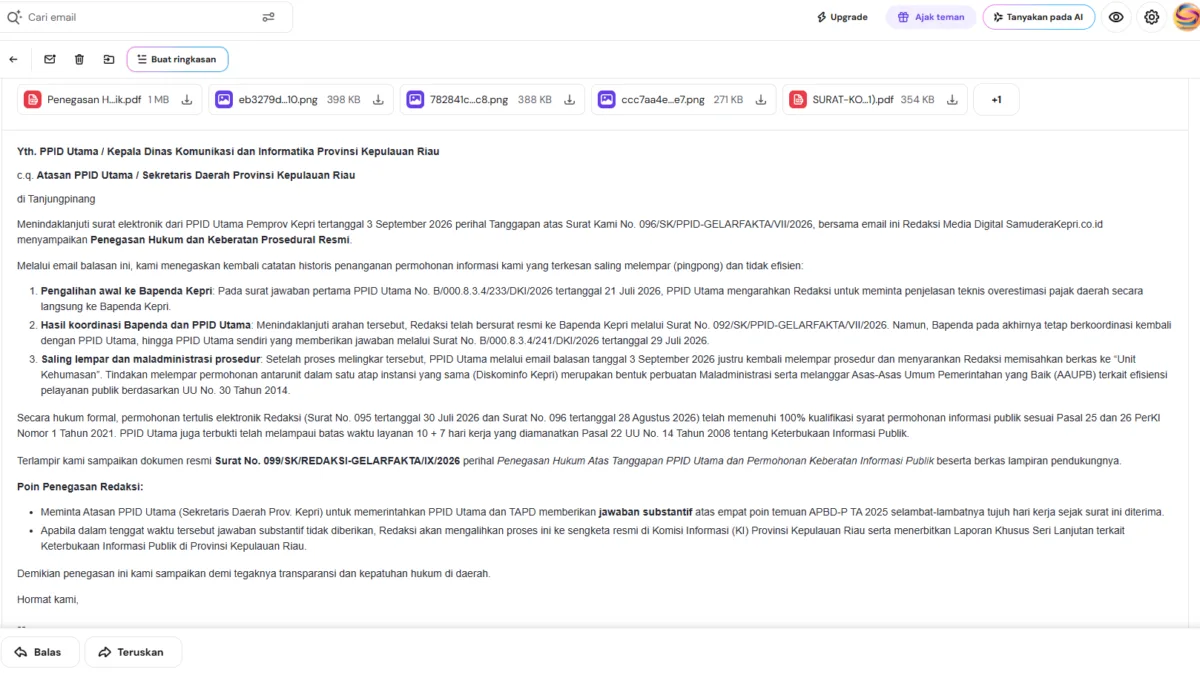Go back using the left arrow icon
This screenshot has width=1200, height=675.
tap(13, 60)
